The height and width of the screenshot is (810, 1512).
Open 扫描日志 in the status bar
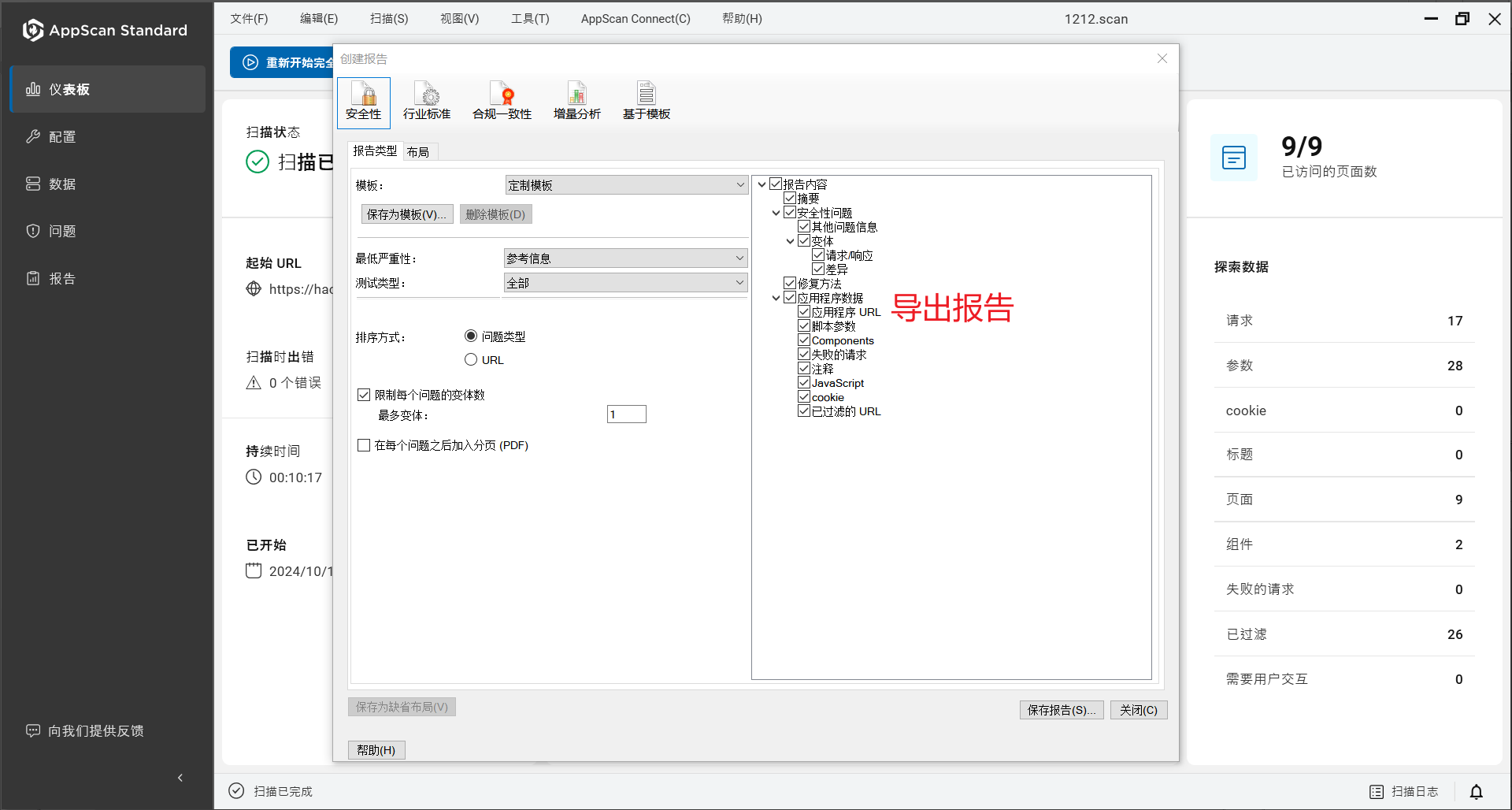pos(1404,791)
